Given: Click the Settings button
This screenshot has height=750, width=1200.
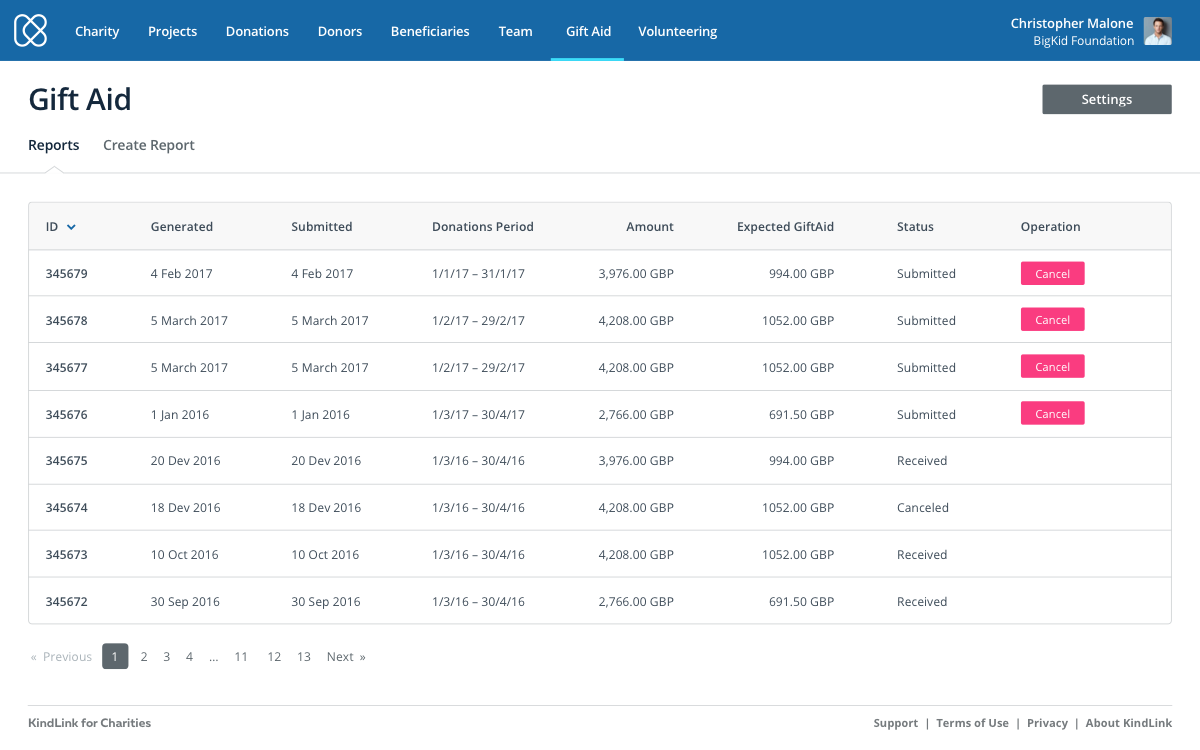Looking at the screenshot, I should 1106,99.
